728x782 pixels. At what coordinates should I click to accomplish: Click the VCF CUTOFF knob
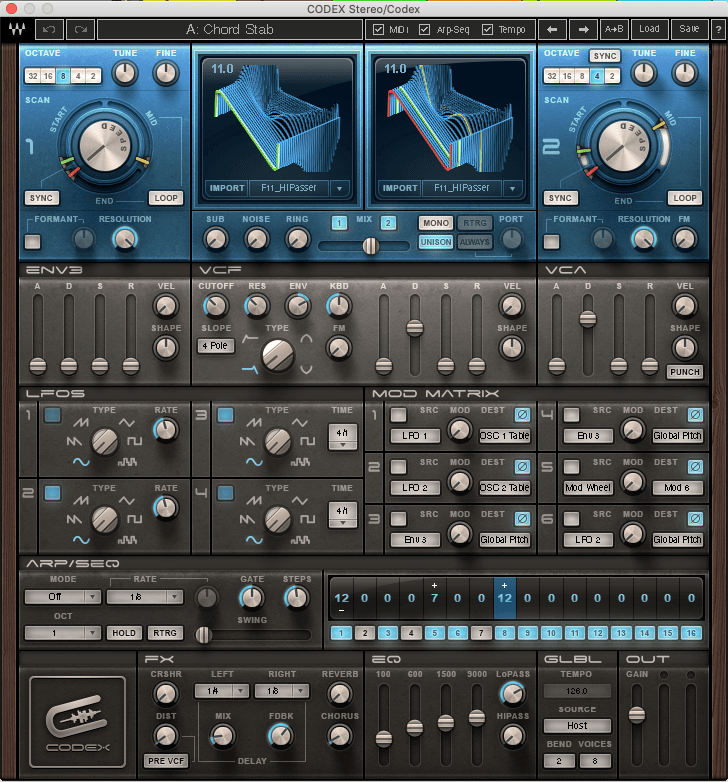tap(215, 306)
